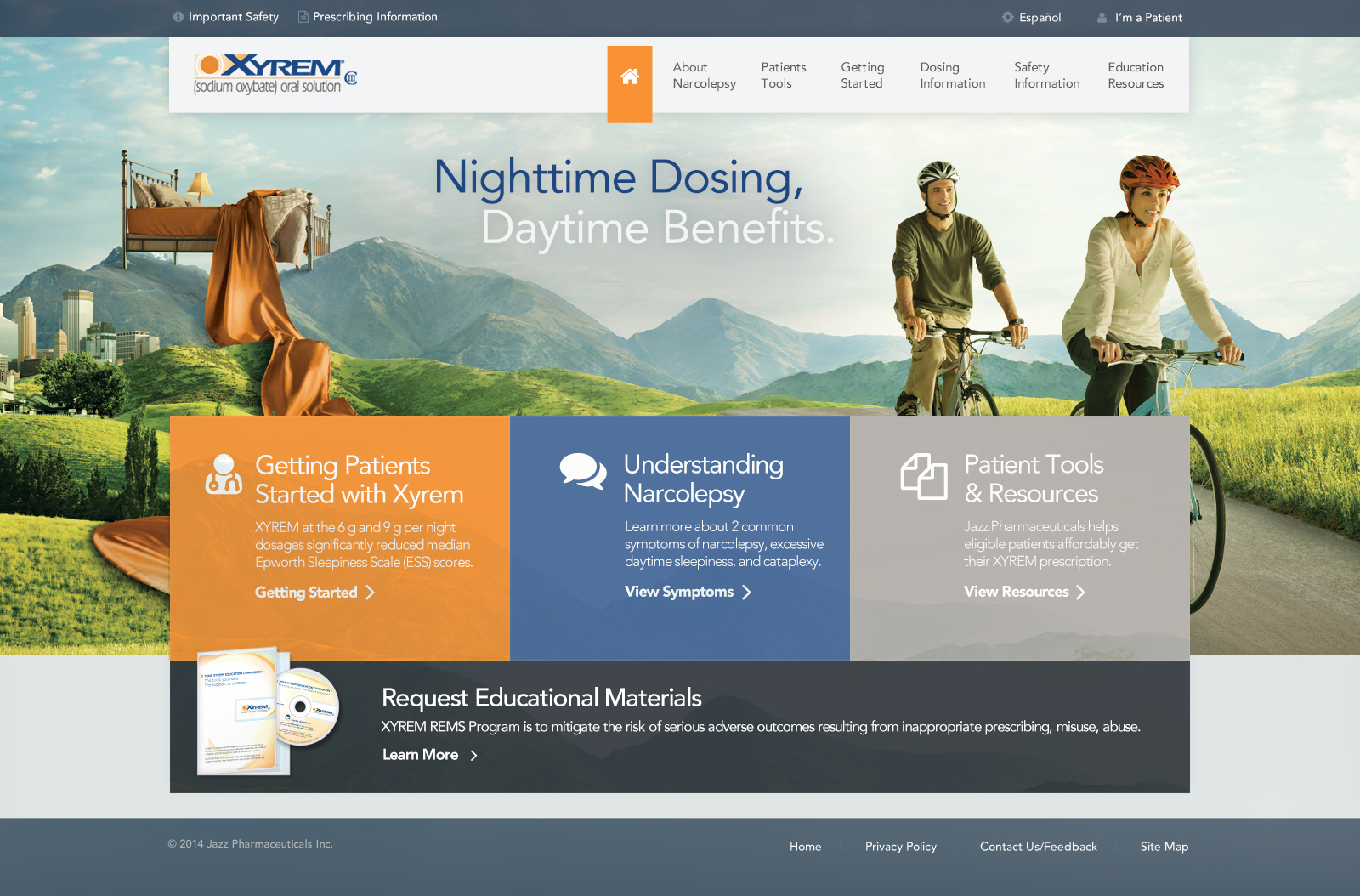Click the doctor icon in Getting Patients Started card
The image size is (1360, 896).
click(x=224, y=474)
